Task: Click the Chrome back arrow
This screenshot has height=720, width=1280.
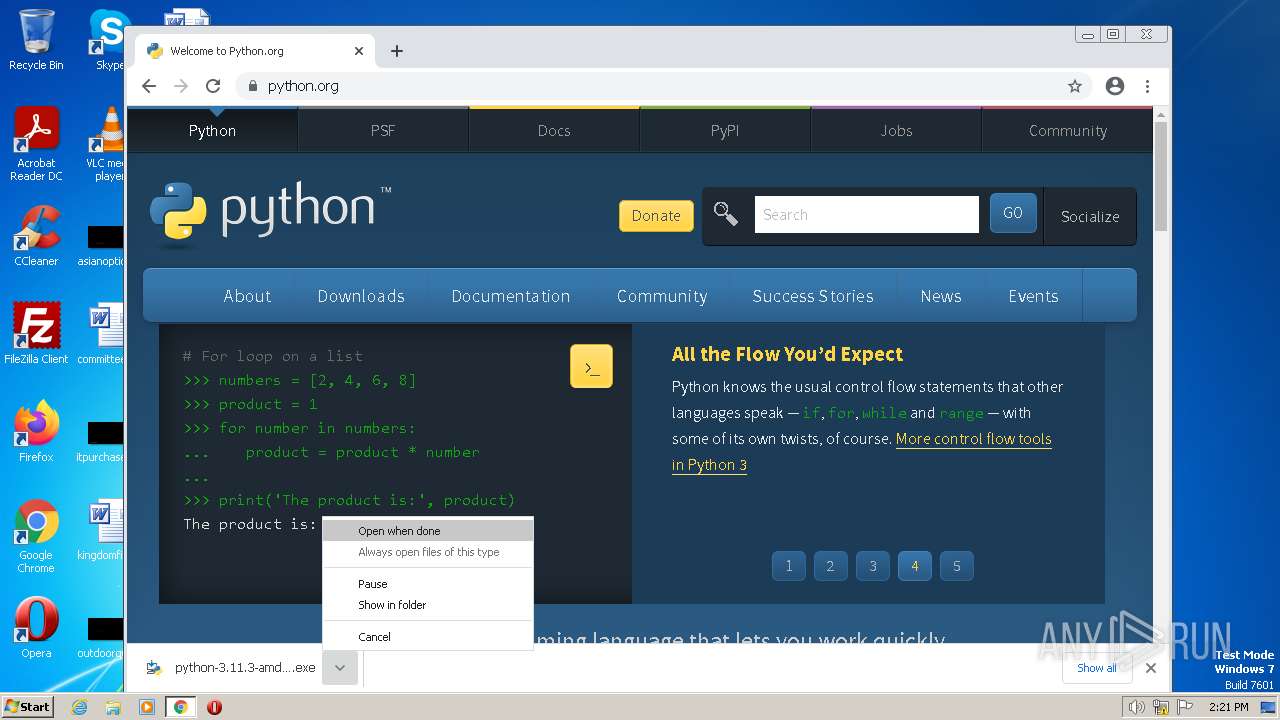Action: pyautogui.click(x=149, y=86)
